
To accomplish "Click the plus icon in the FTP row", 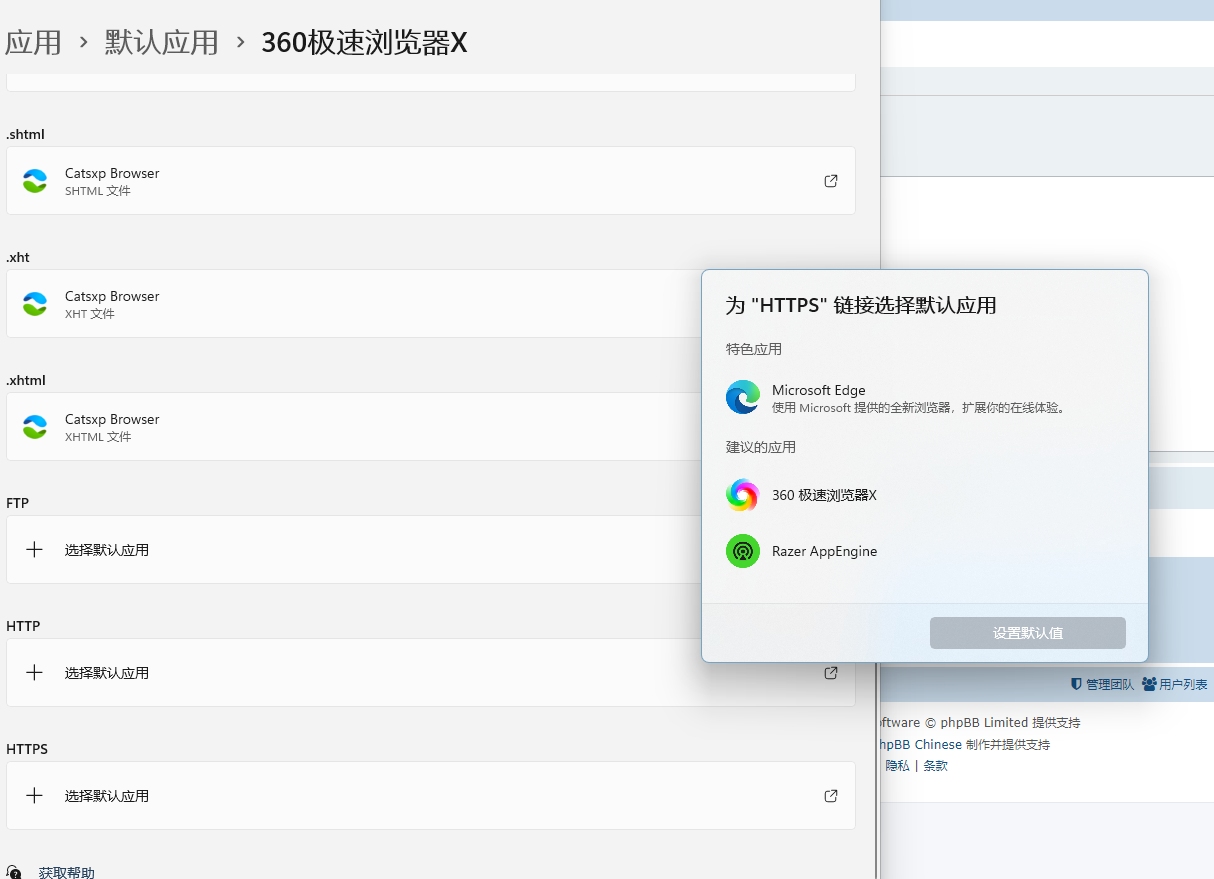I will 34,549.
